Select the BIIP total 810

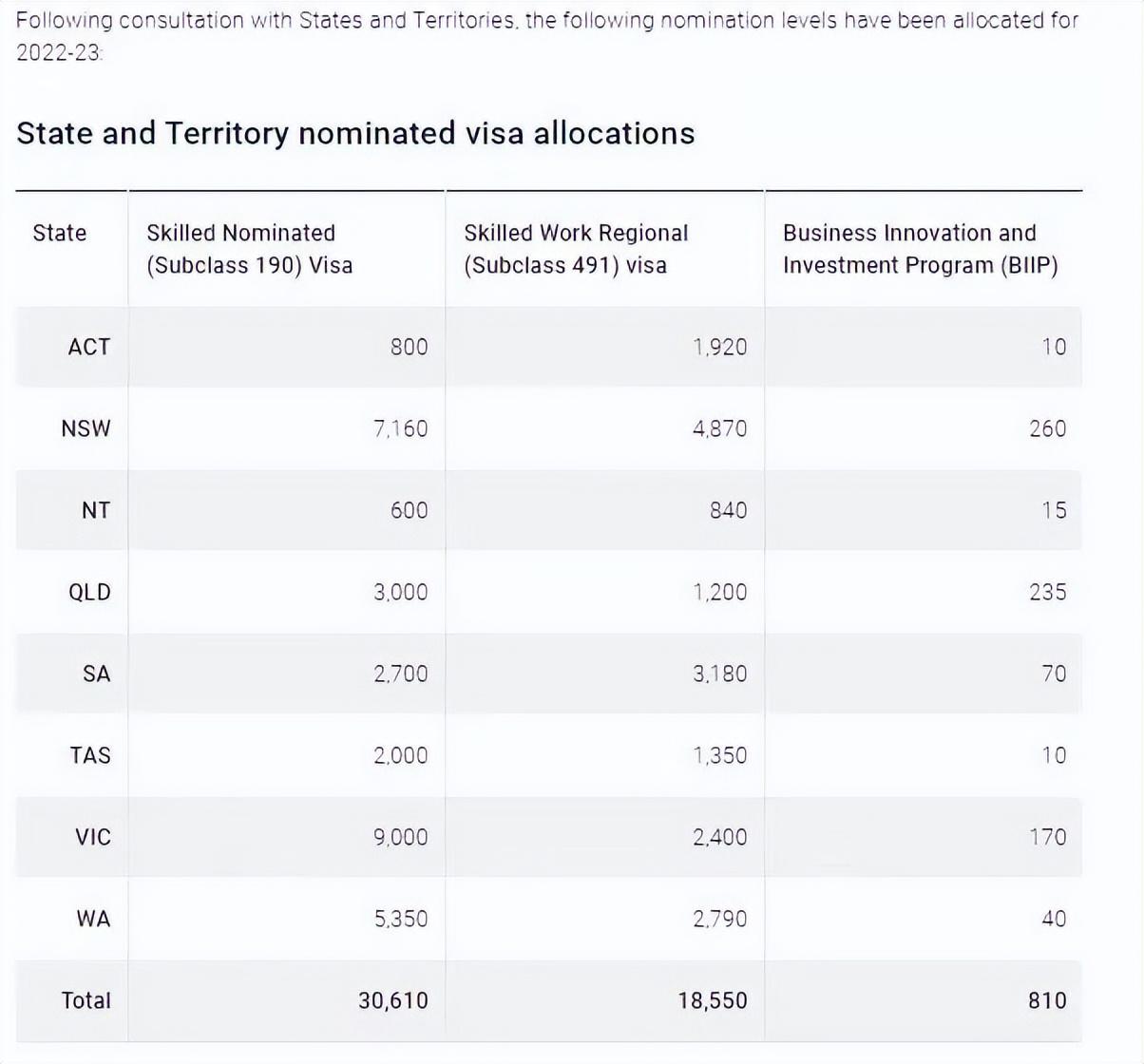click(x=1047, y=1000)
